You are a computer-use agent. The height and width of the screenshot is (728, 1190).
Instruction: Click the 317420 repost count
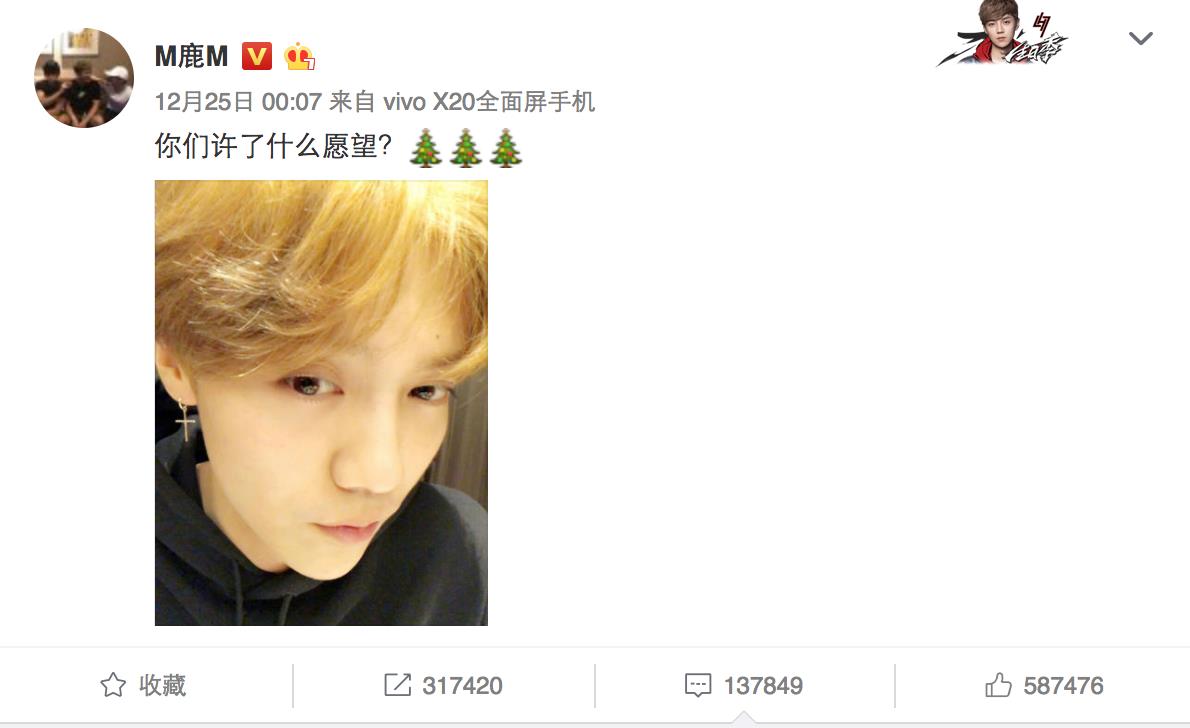tap(462, 685)
